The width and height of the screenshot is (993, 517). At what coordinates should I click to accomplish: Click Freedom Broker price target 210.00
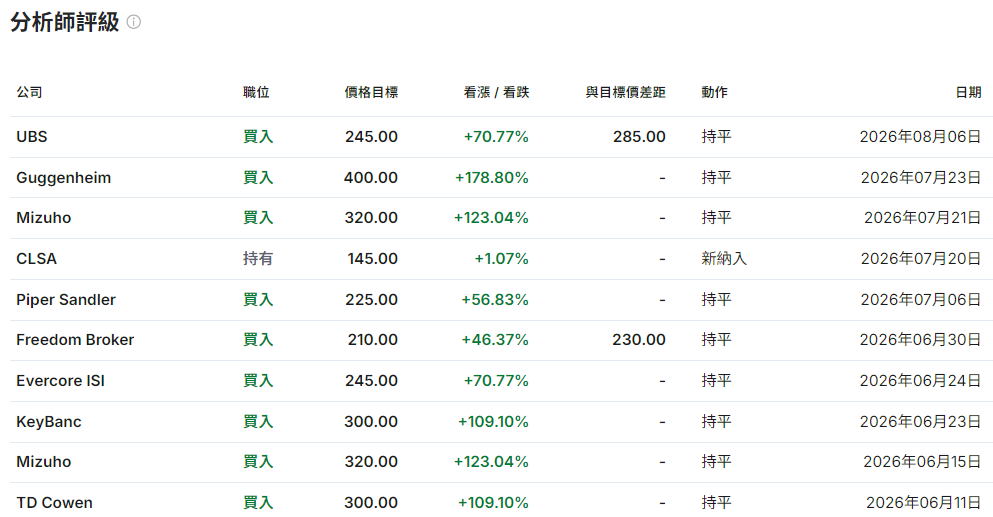point(372,340)
